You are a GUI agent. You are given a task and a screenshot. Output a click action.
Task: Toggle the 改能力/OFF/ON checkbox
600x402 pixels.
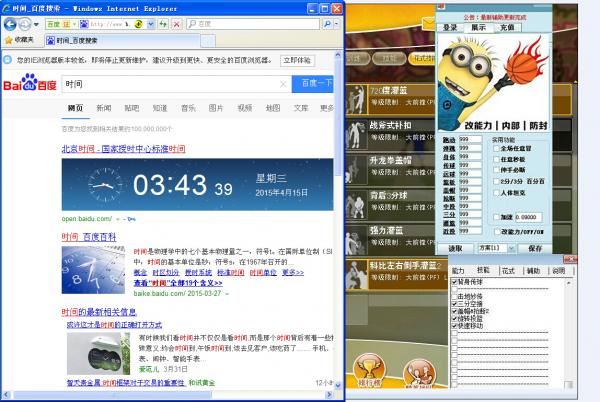pos(496,231)
